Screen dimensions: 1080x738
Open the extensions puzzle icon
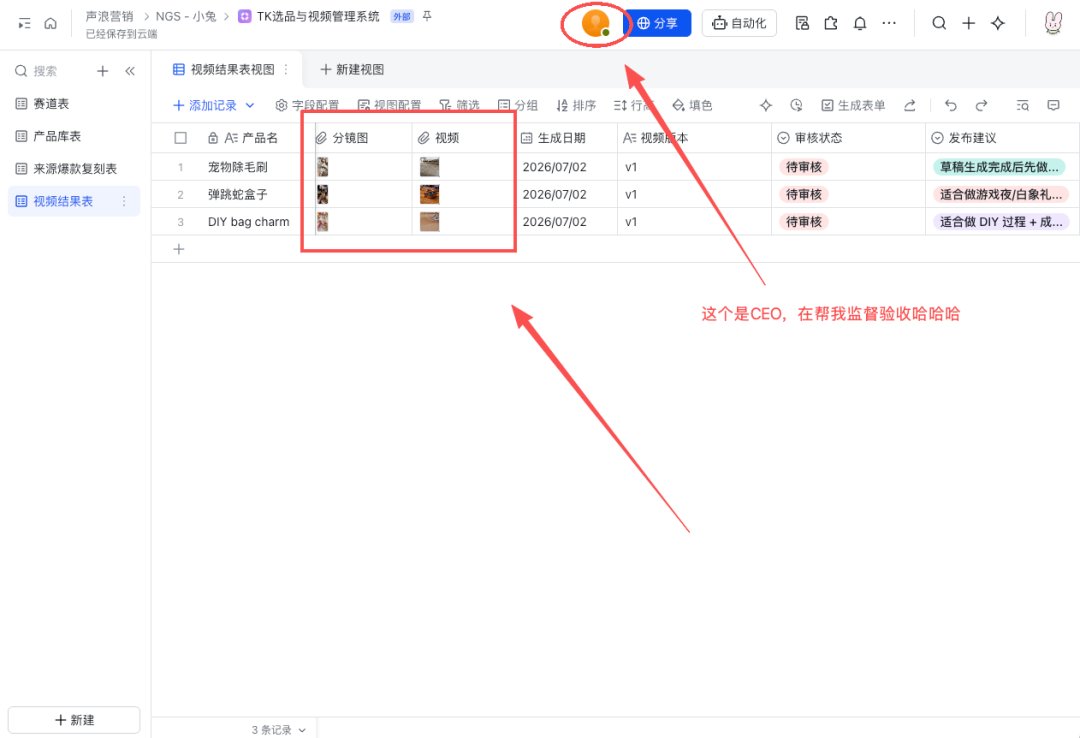[831, 23]
